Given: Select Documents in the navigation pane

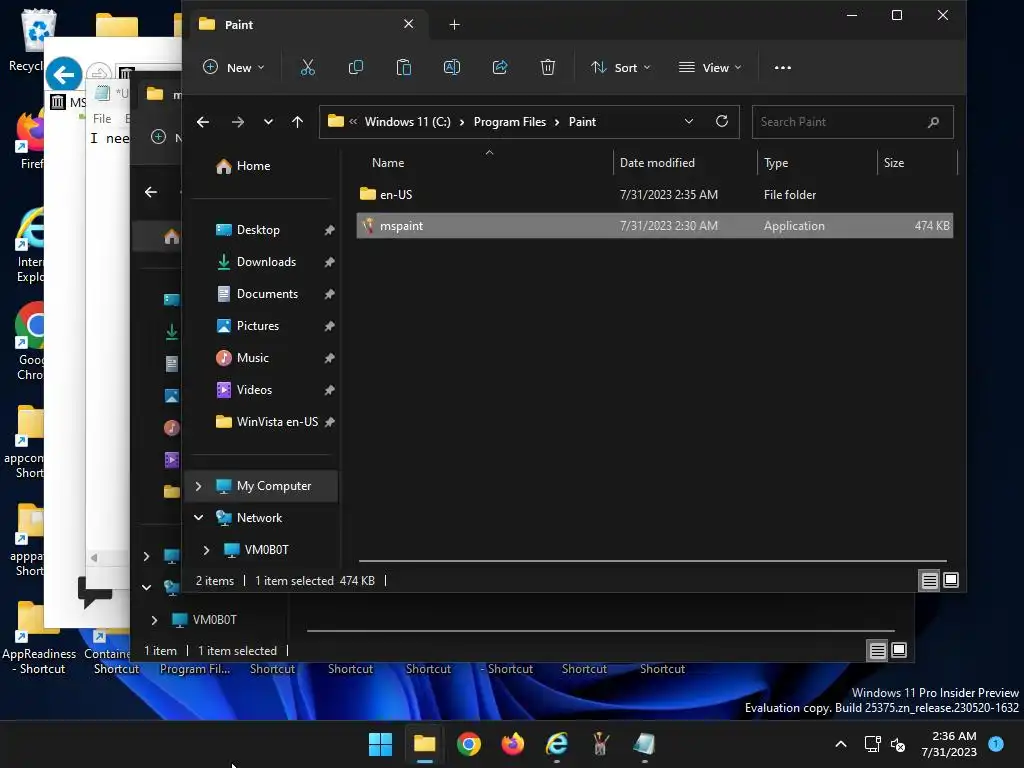Looking at the screenshot, I should pyautogui.click(x=266, y=294).
